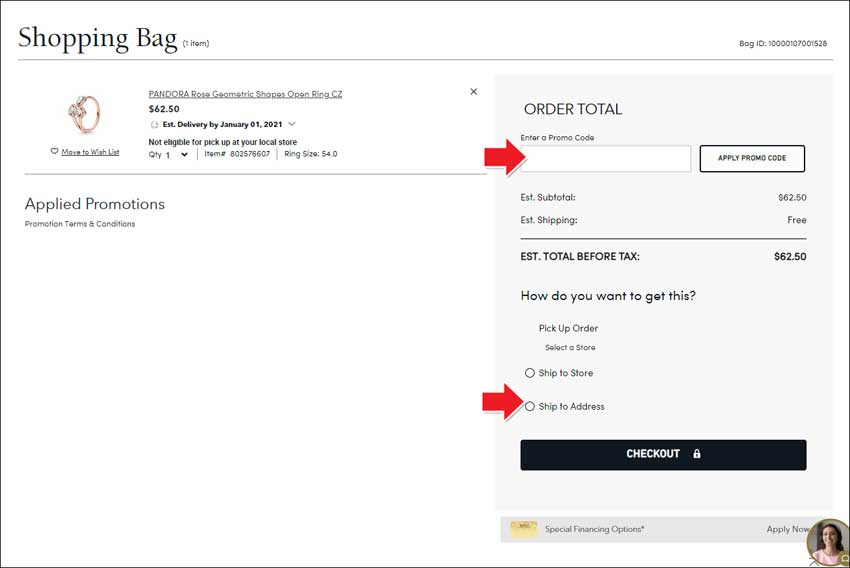The width and height of the screenshot is (850, 568).
Task: Click the Bag ID: 10000107001528 text
Action: click(x=783, y=43)
